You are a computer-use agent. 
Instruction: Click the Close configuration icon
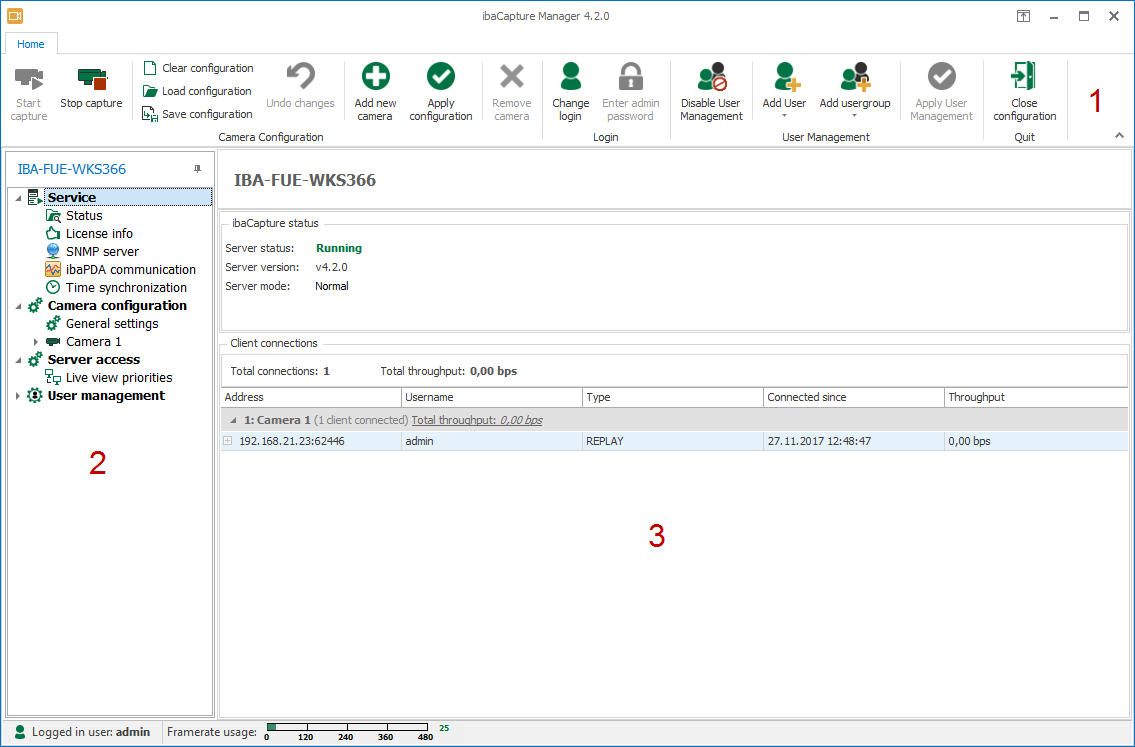1024,78
